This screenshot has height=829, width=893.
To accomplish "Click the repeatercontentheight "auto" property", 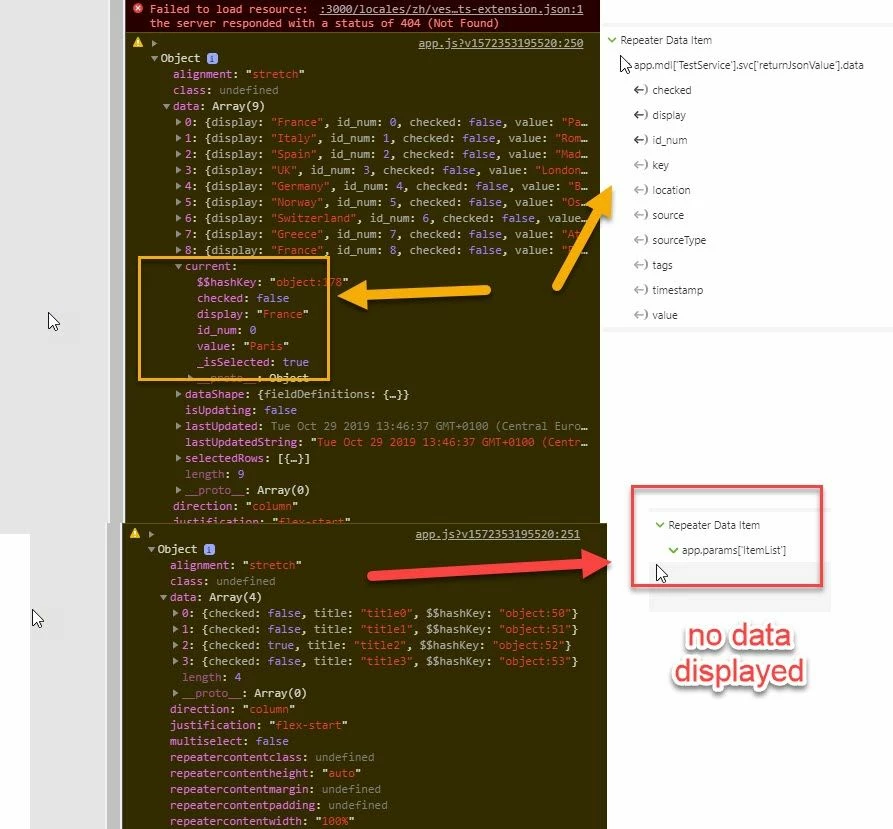I will pyautogui.click(x=265, y=773).
